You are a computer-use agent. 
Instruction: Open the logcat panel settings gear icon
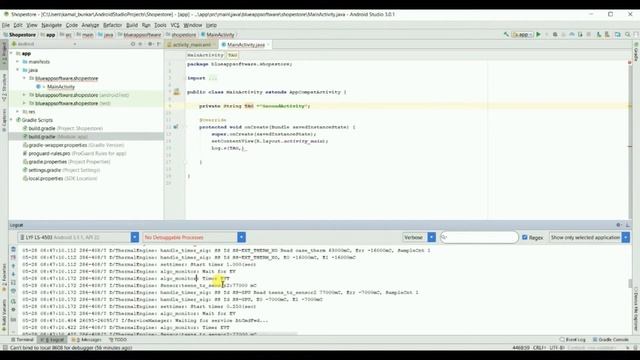tap(618, 225)
